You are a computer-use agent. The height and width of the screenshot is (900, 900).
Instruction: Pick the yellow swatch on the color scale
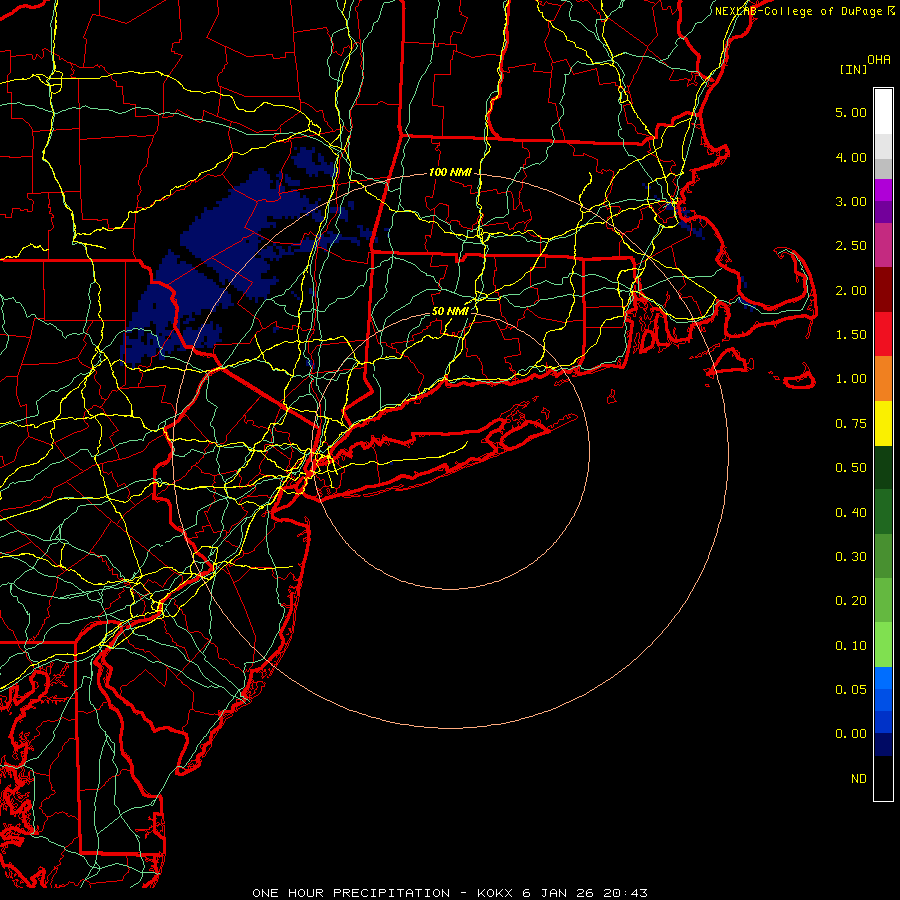click(883, 423)
